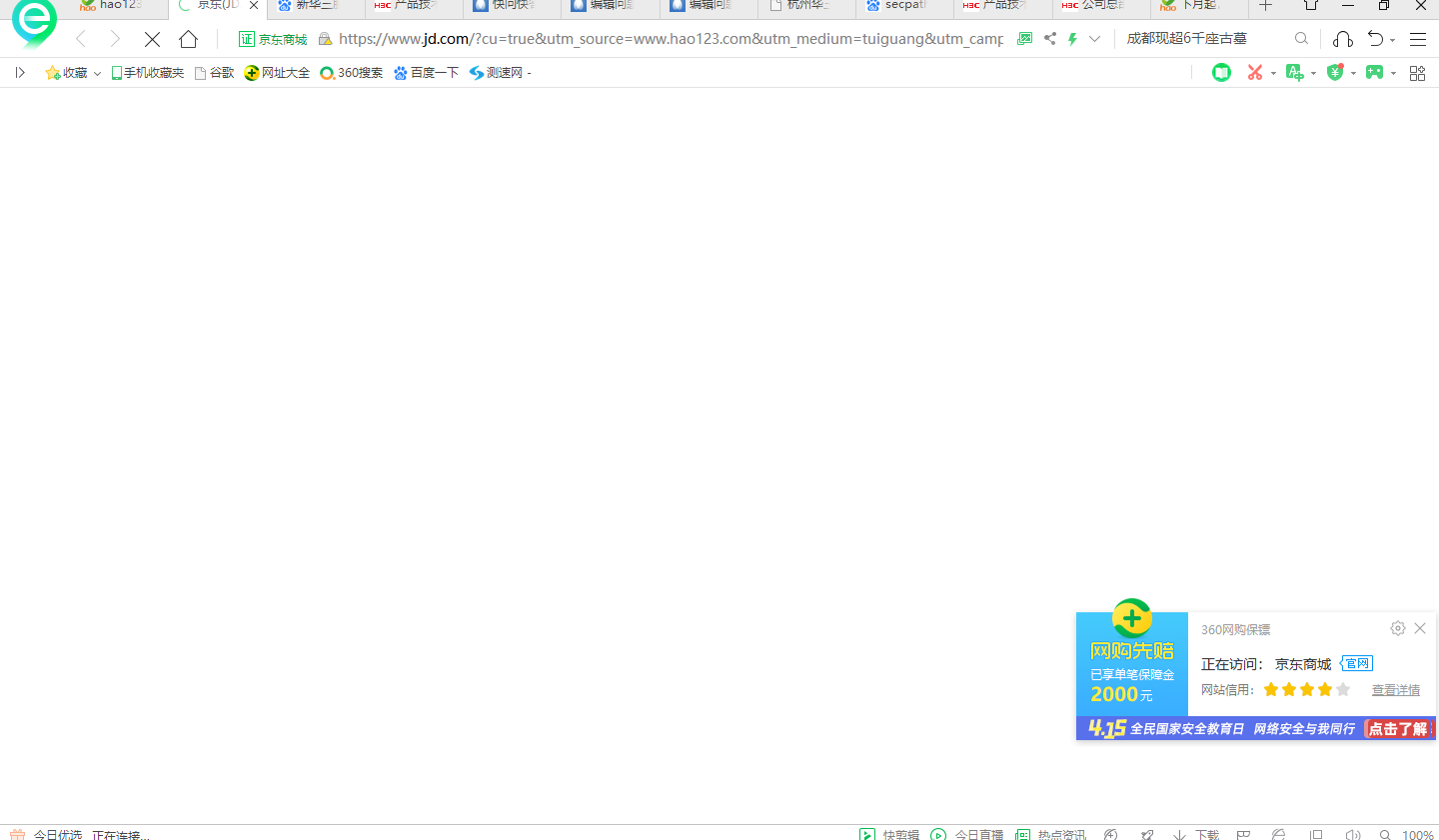This screenshot has width=1439, height=840.
Task: Open a new tab with plus button
Action: pos(1265,6)
